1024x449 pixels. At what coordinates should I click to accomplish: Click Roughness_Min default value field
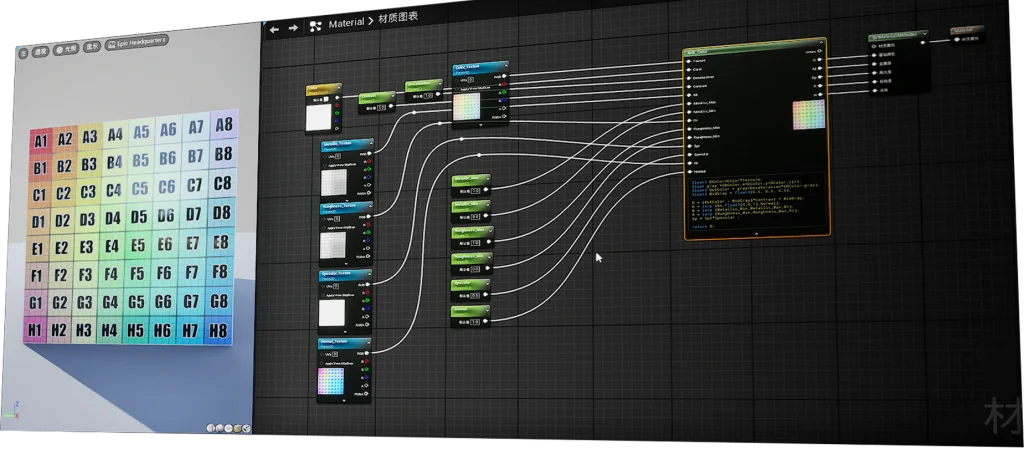[x=475, y=269]
